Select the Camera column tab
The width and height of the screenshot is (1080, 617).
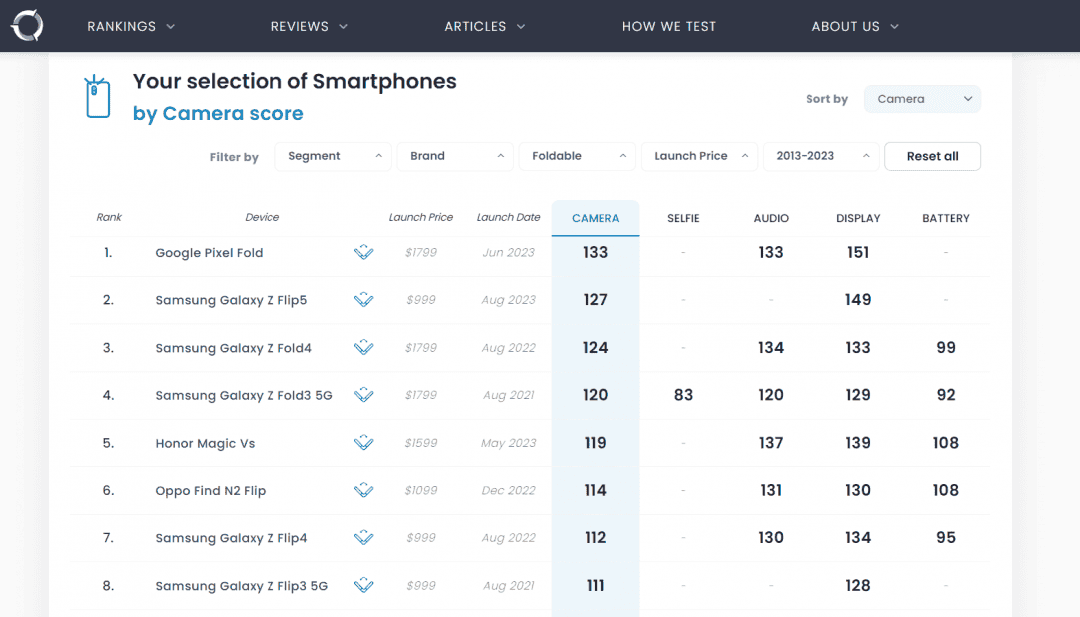click(x=596, y=218)
